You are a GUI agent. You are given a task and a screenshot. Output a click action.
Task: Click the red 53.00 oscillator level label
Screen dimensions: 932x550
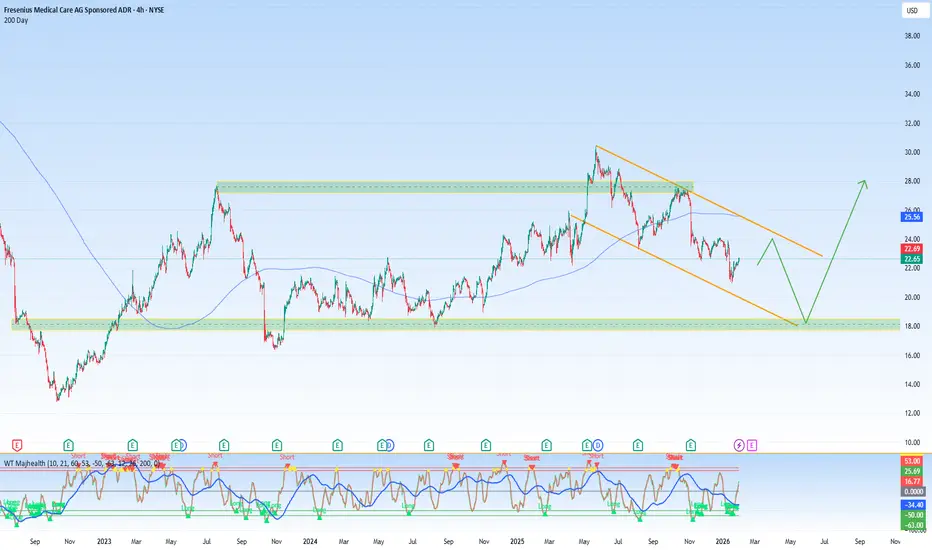click(x=913, y=461)
